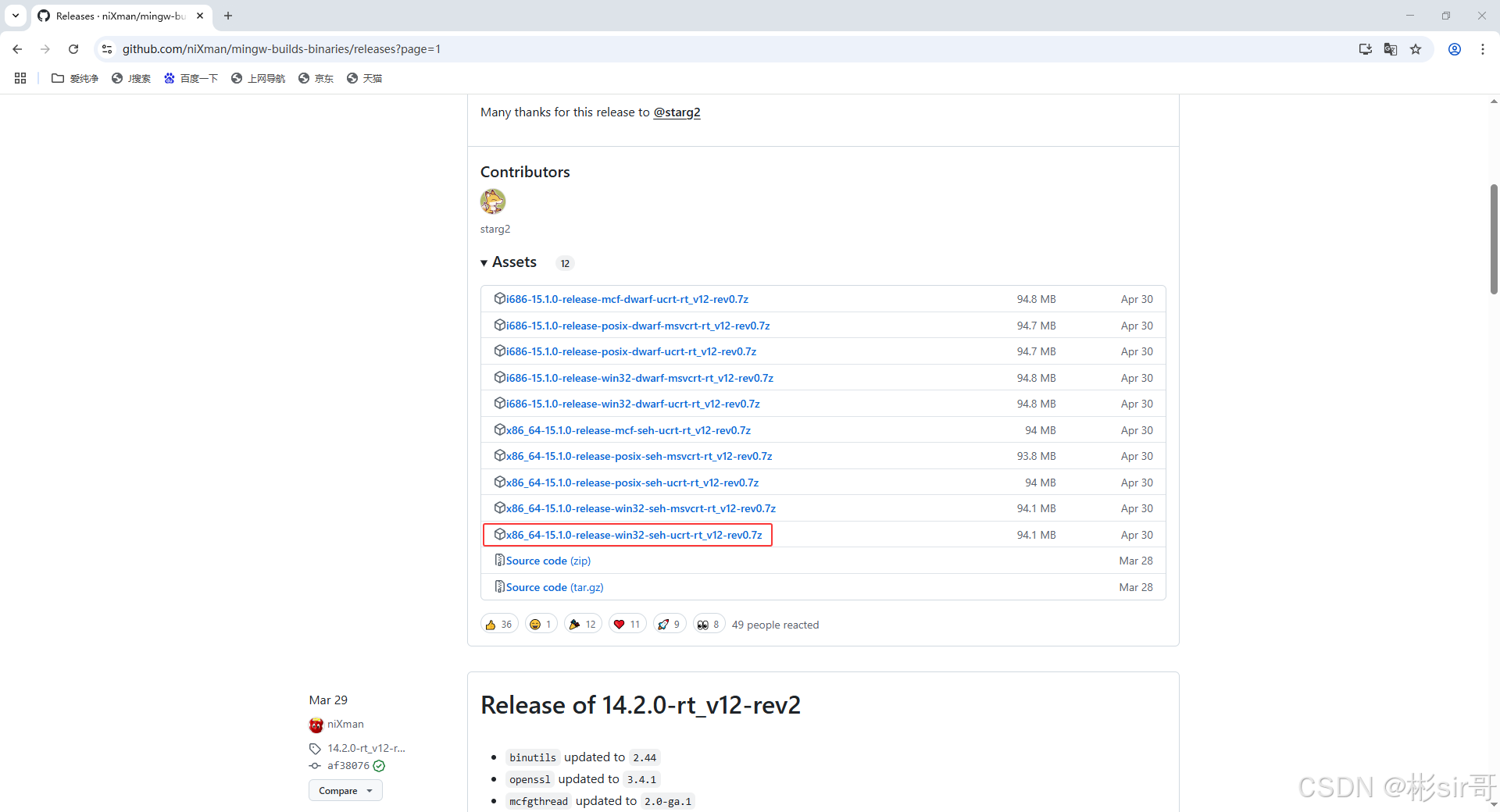The height and width of the screenshot is (812, 1500).
Task: Download x86_64-15.1.0-release-posix-seh-ucrt-rt_v12-rev0.7z
Action: pyautogui.click(x=632, y=483)
